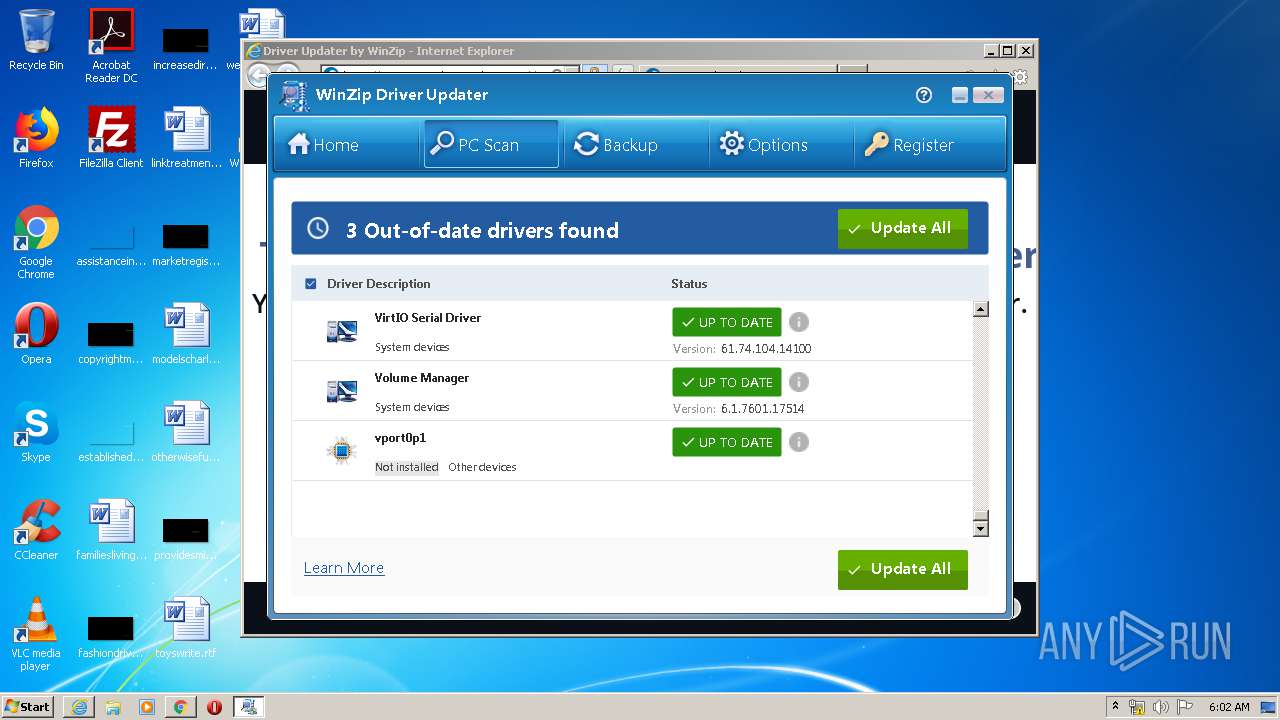Click Internet Explorer taskbar icon
This screenshot has width=1280, height=720.
point(79,707)
